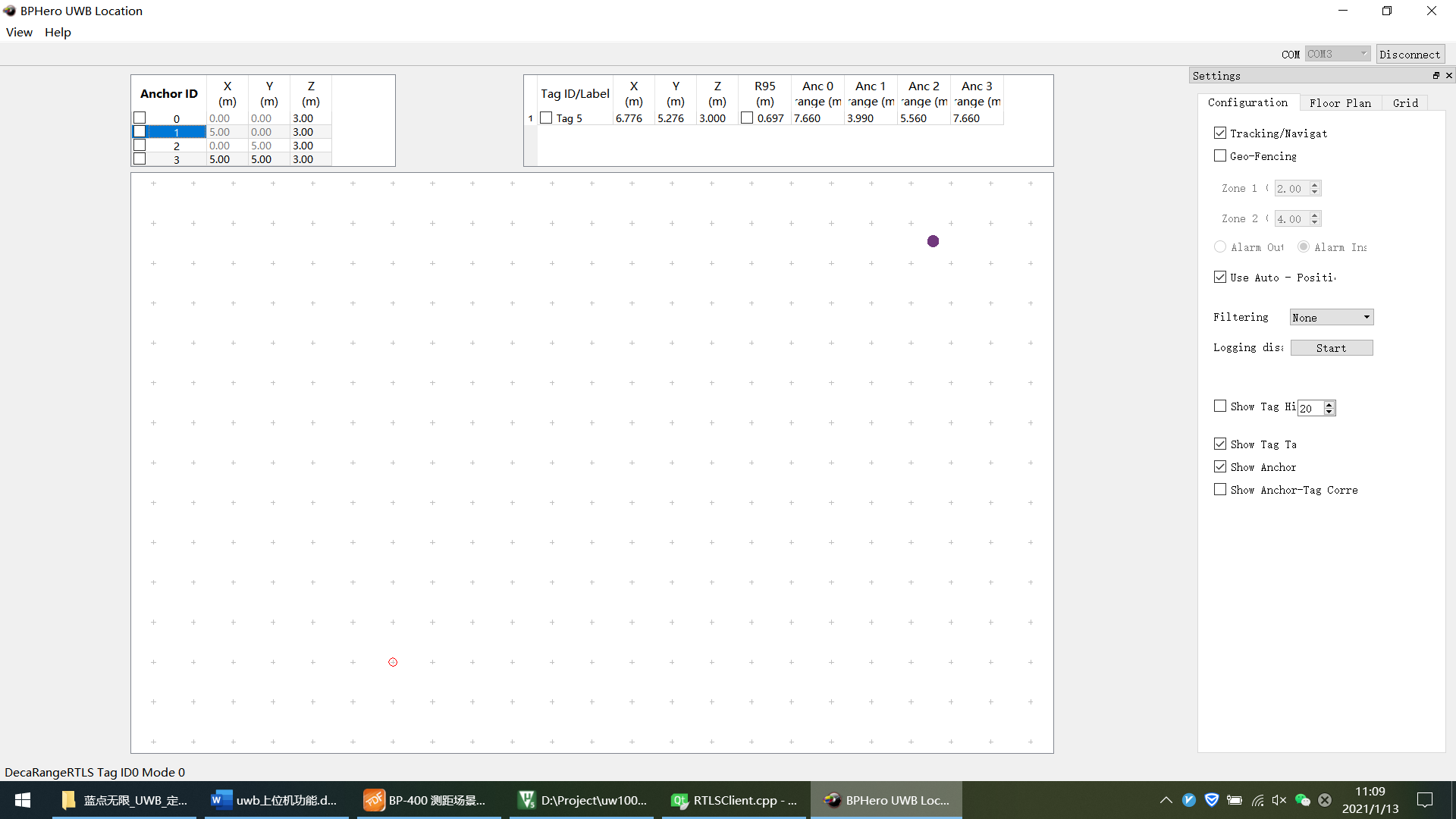Toggle Show Anchor-Tag Correction checkbox
The image size is (1456, 819).
coord(1220,490)
